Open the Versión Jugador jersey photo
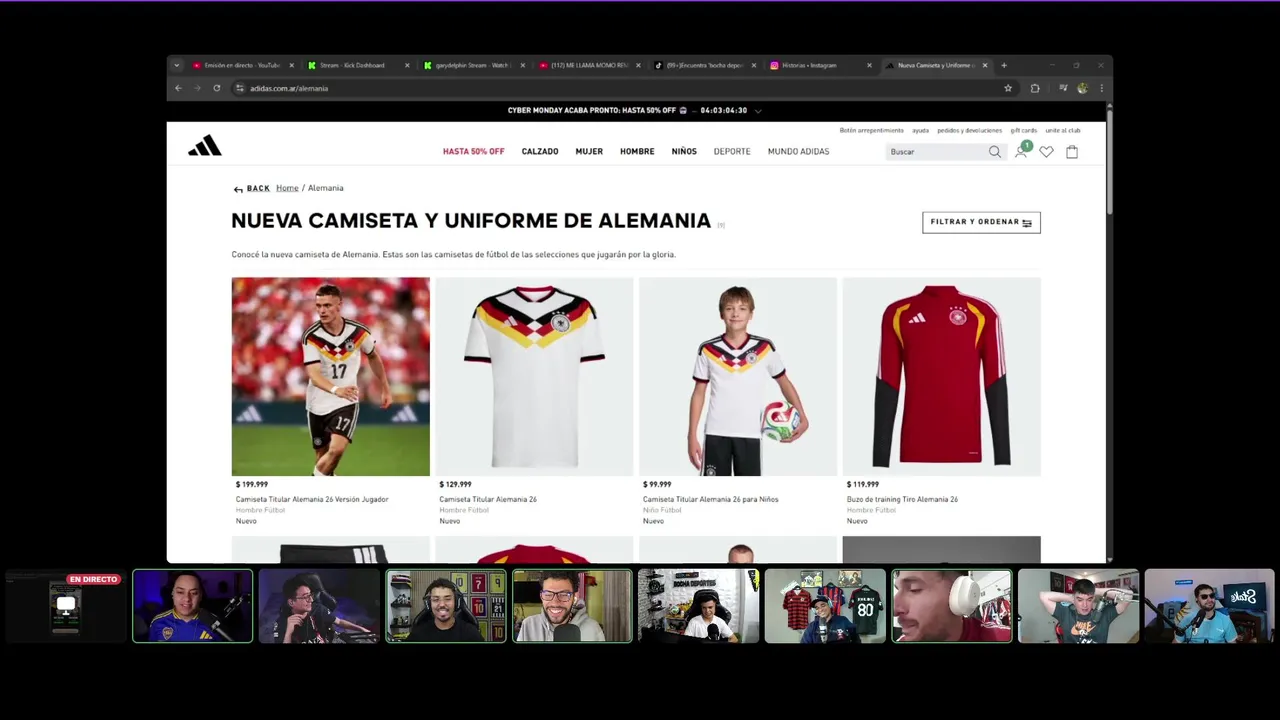The height and width of the screenshot is (720, 1280). click(331, 377)
